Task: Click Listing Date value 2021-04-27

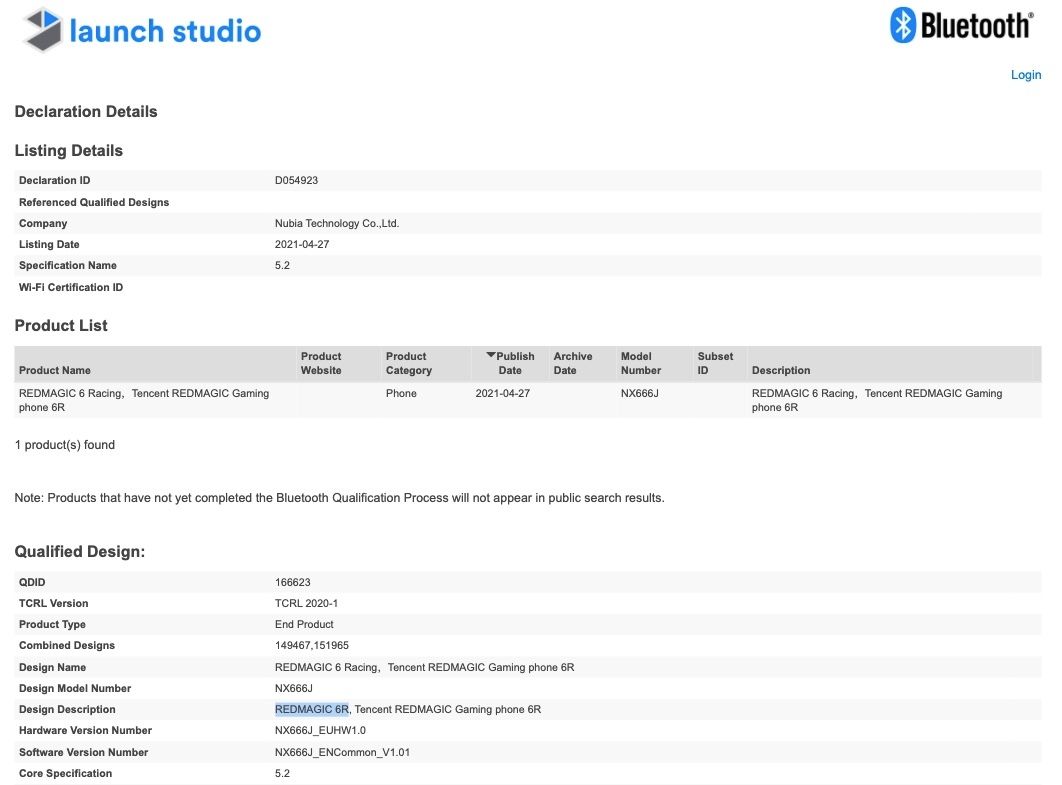Action: [301, 245]
